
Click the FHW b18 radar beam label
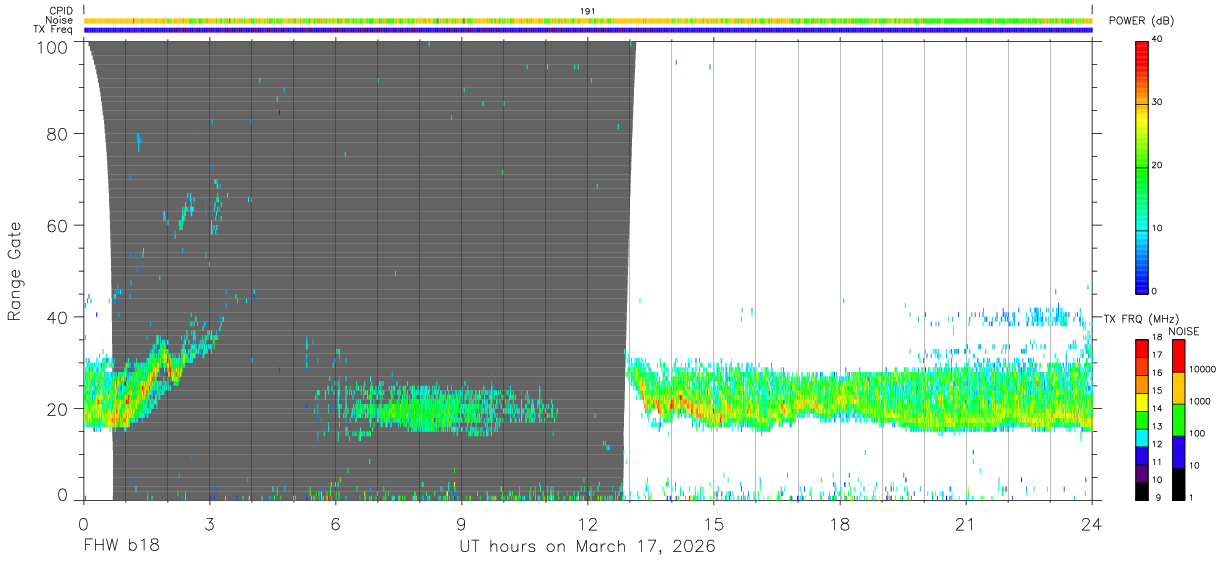coord(121,546)
